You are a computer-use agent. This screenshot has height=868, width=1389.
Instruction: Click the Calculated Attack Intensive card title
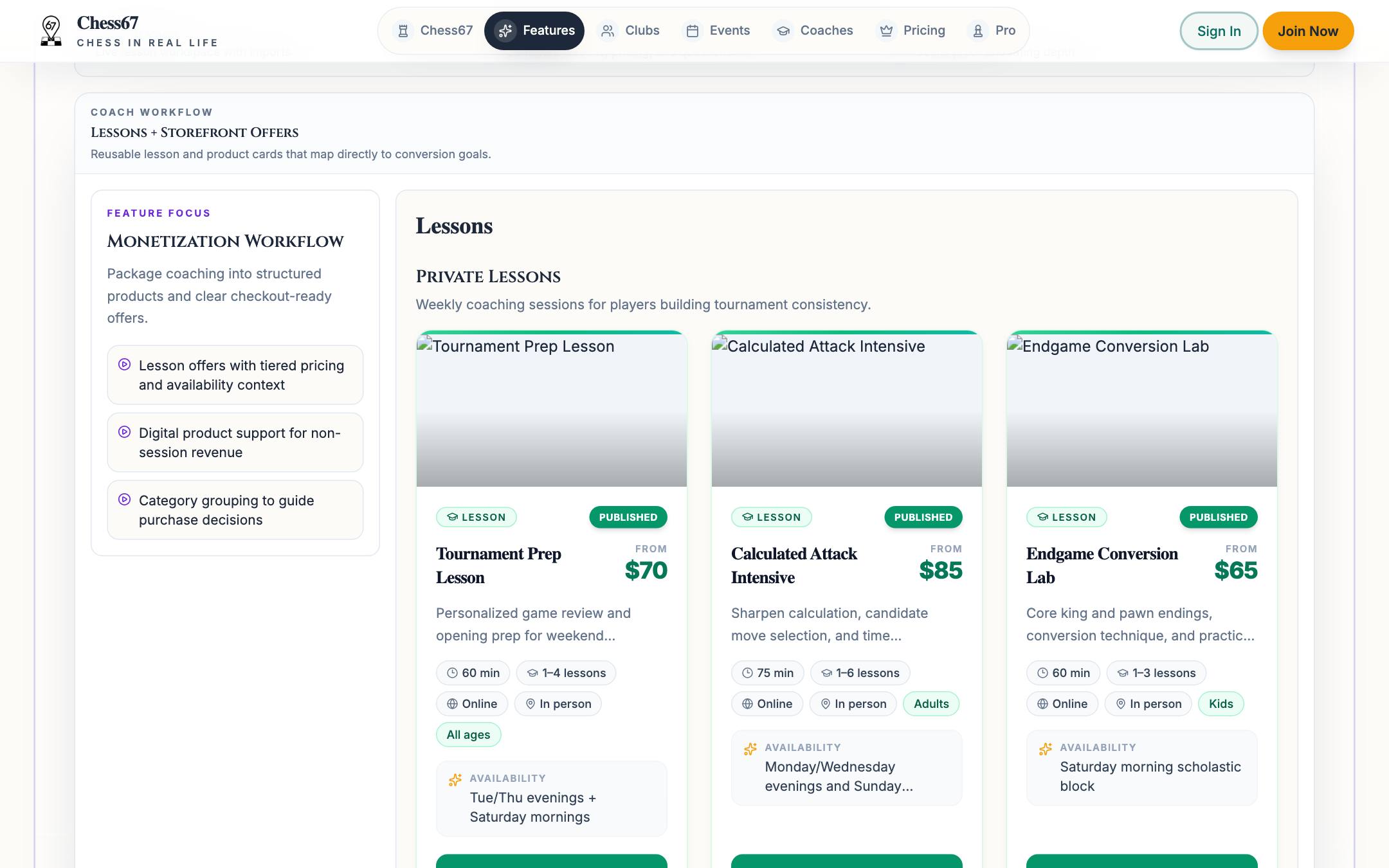[794, 566]
